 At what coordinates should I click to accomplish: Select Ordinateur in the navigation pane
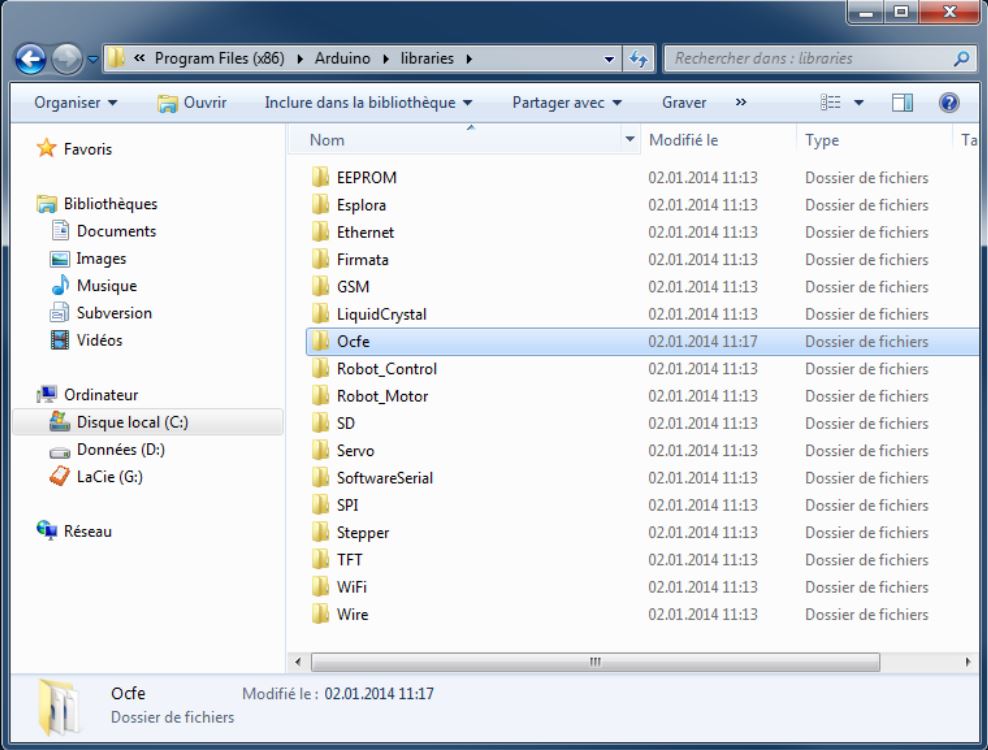[x=101, y=395]
